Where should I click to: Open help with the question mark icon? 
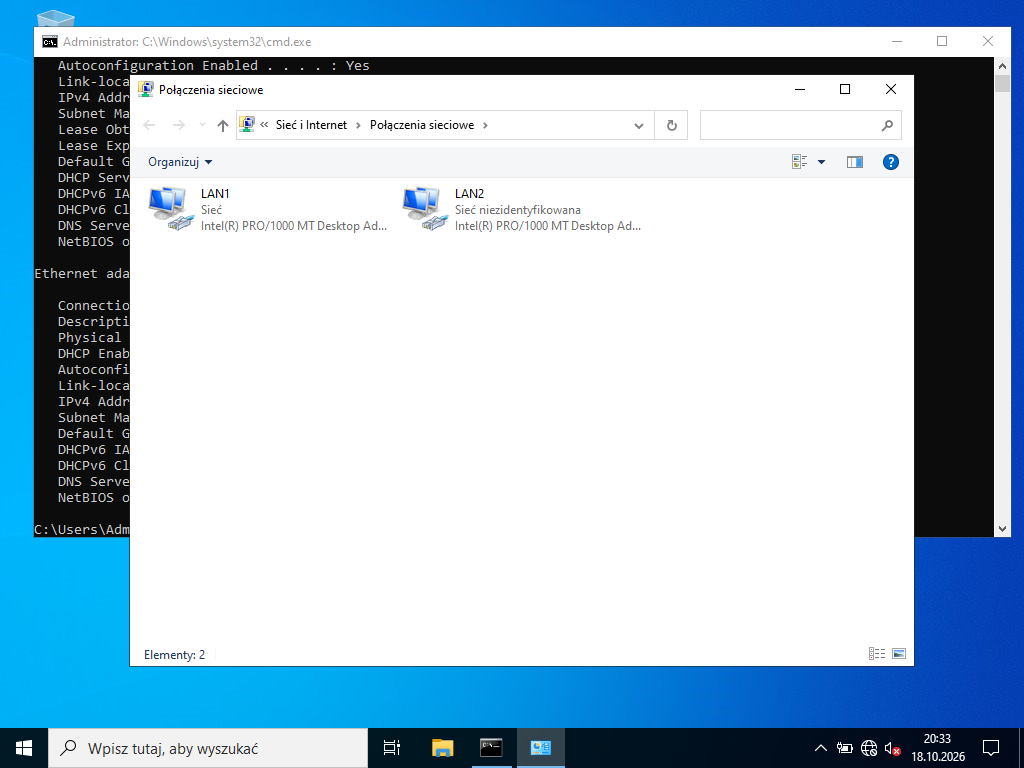coord(891,162)
